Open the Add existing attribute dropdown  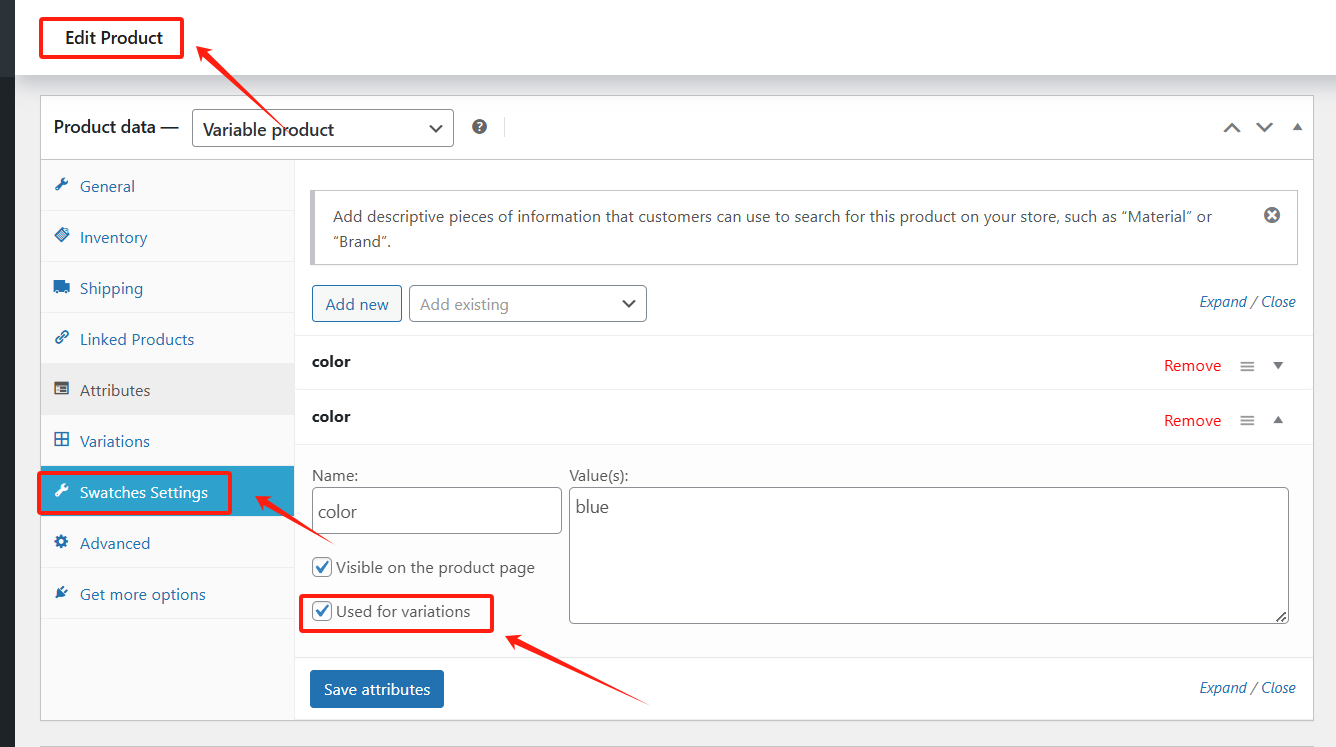527,304
